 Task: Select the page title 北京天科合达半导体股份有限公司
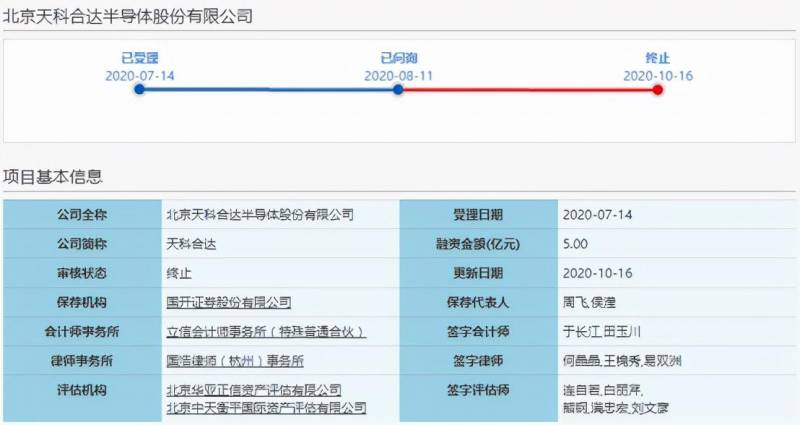(128, 16)
